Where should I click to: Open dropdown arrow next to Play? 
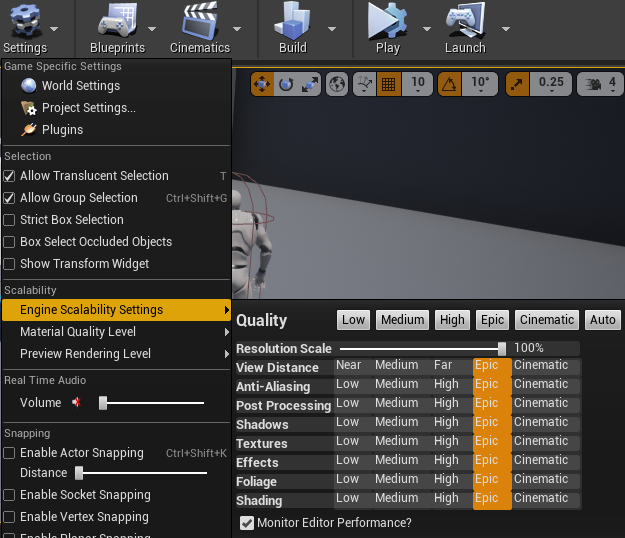[427, 29]
